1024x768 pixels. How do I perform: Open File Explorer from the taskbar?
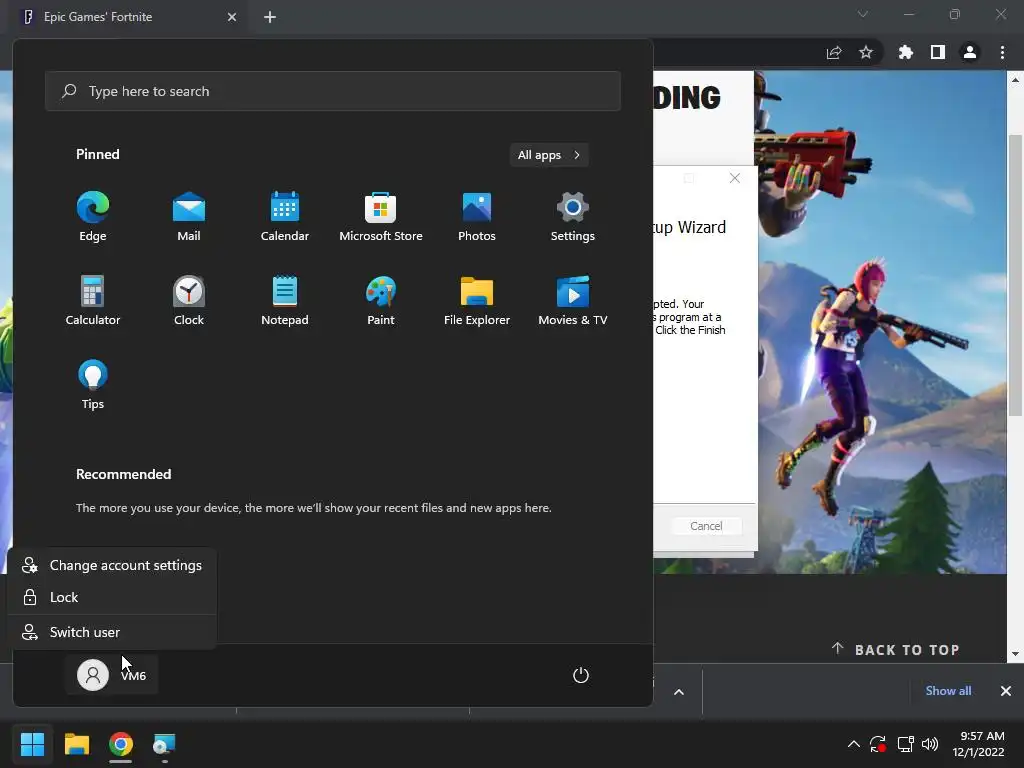click(77, 744)
